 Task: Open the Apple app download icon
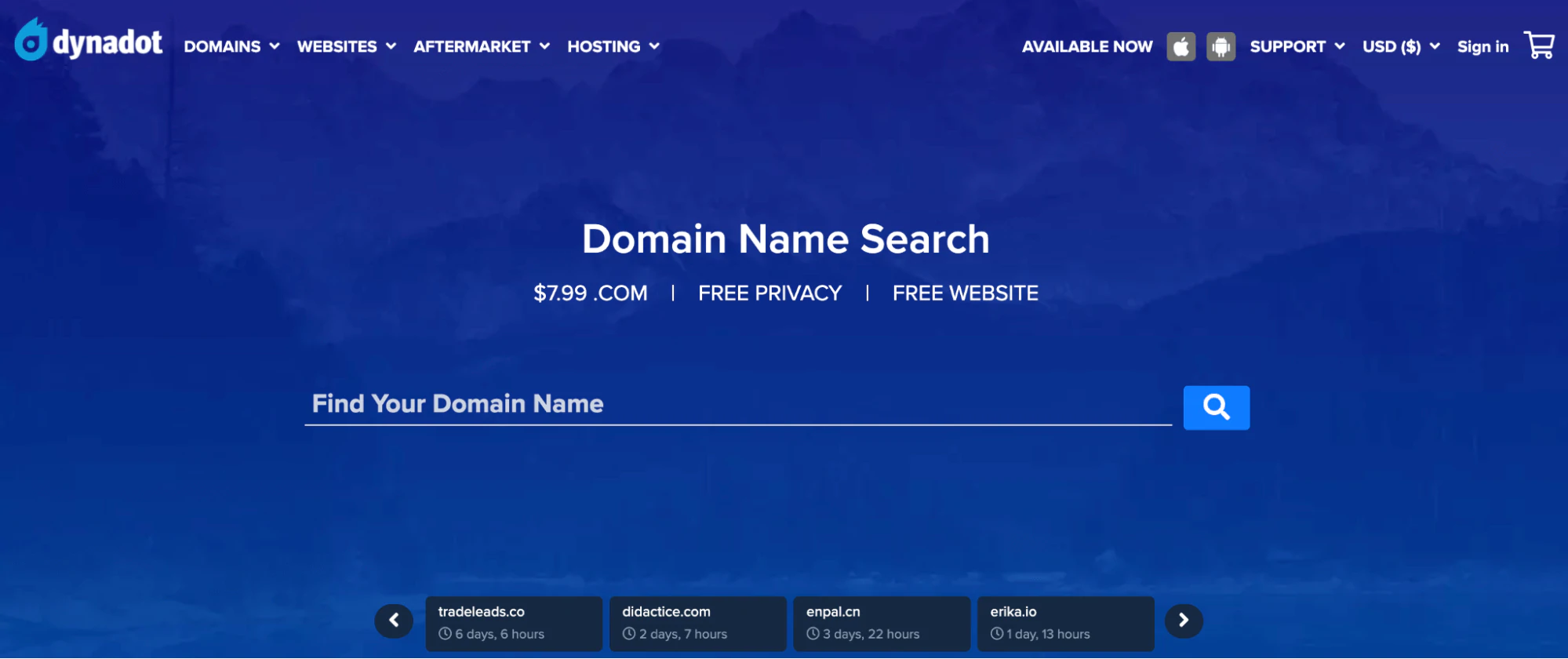coord(1181,46)
